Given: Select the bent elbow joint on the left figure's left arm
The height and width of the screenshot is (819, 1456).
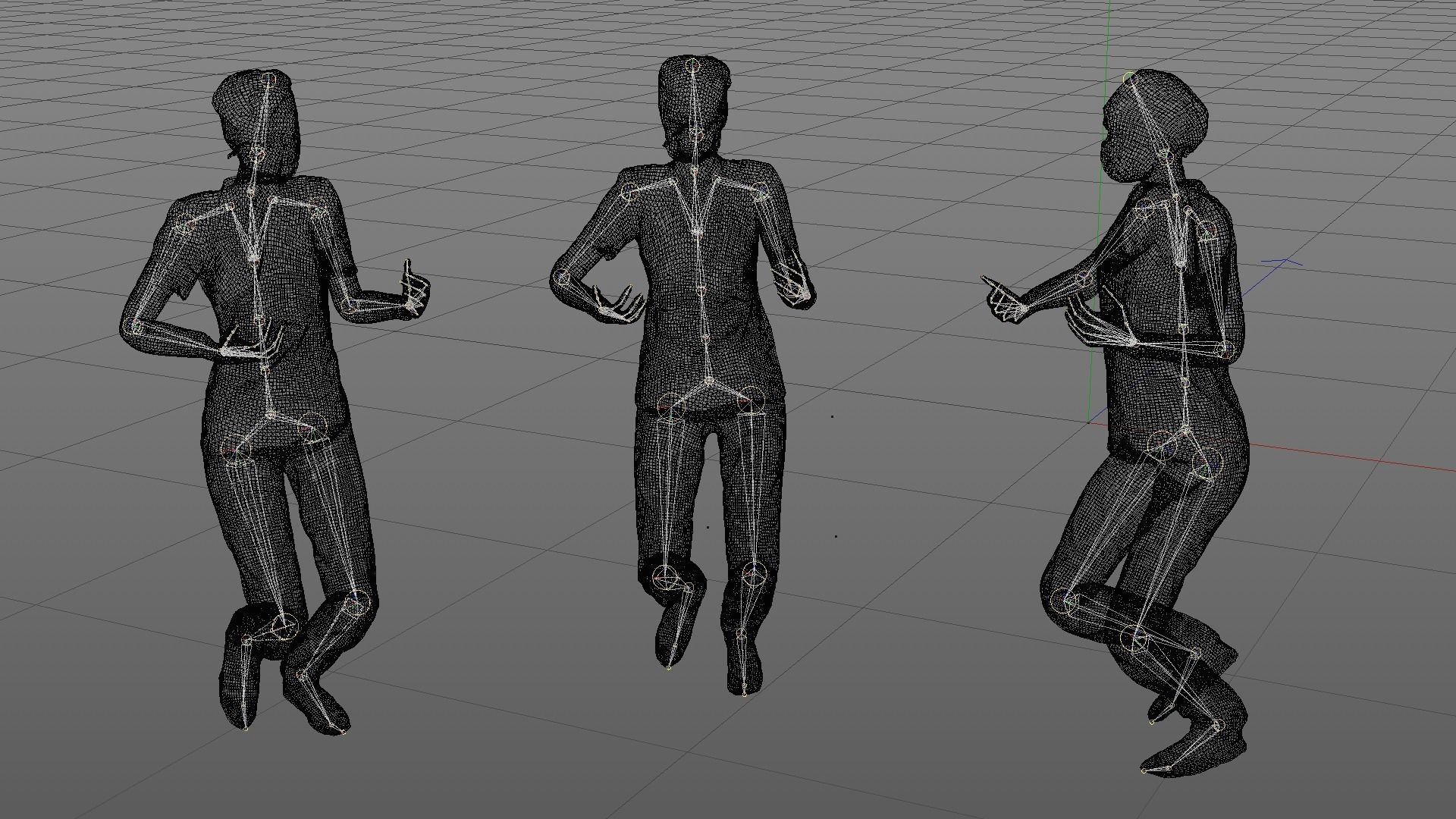Looking at the screenshot, I should 132,328.
